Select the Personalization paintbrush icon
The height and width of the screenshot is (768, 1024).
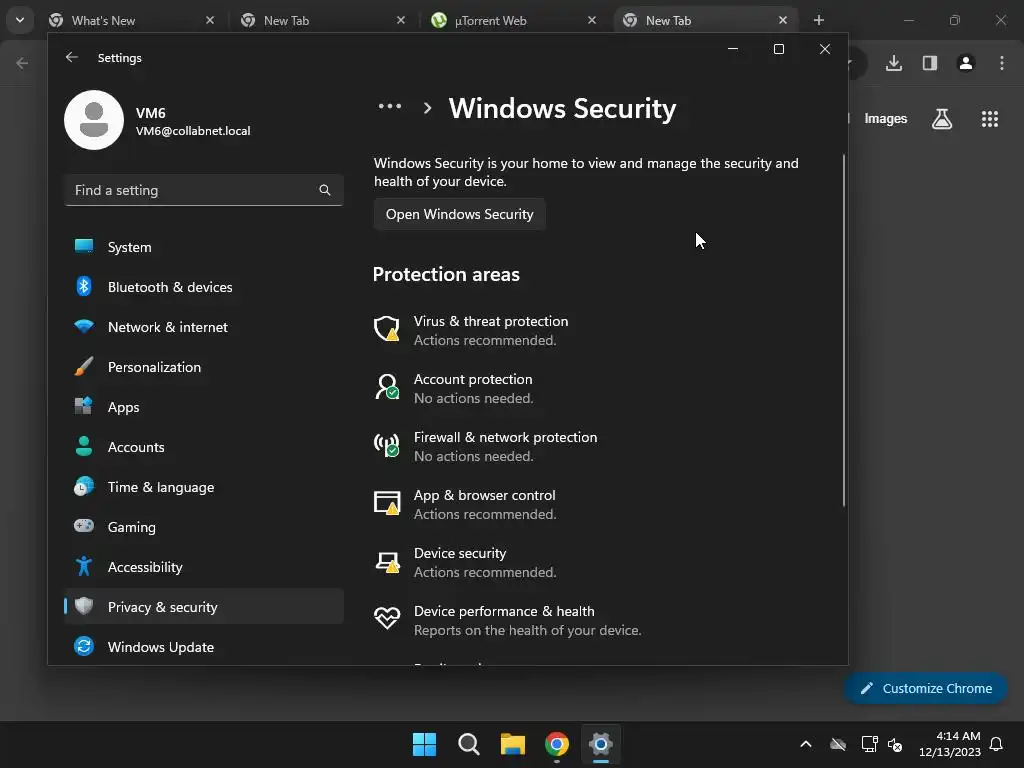click(x=84, y=366)
